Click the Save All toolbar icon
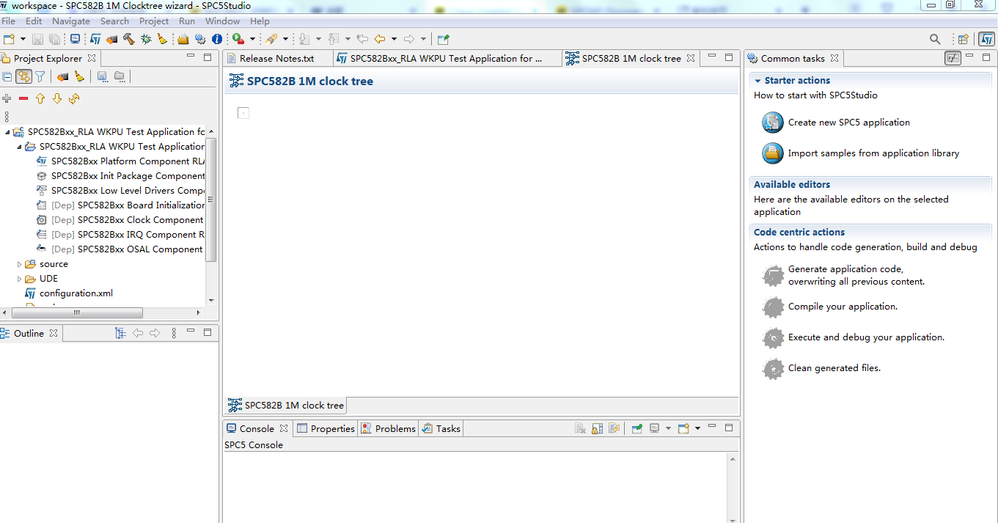 pos(55,39)
